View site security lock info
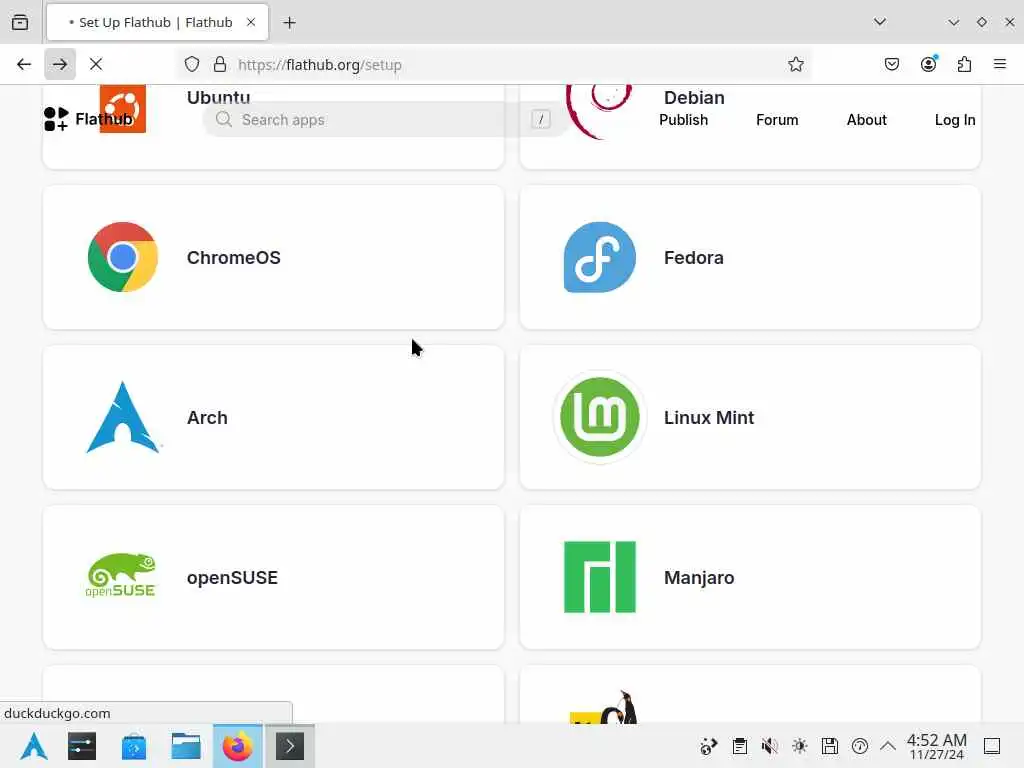This screenshot has width=1024, height=768. [220, 64]
